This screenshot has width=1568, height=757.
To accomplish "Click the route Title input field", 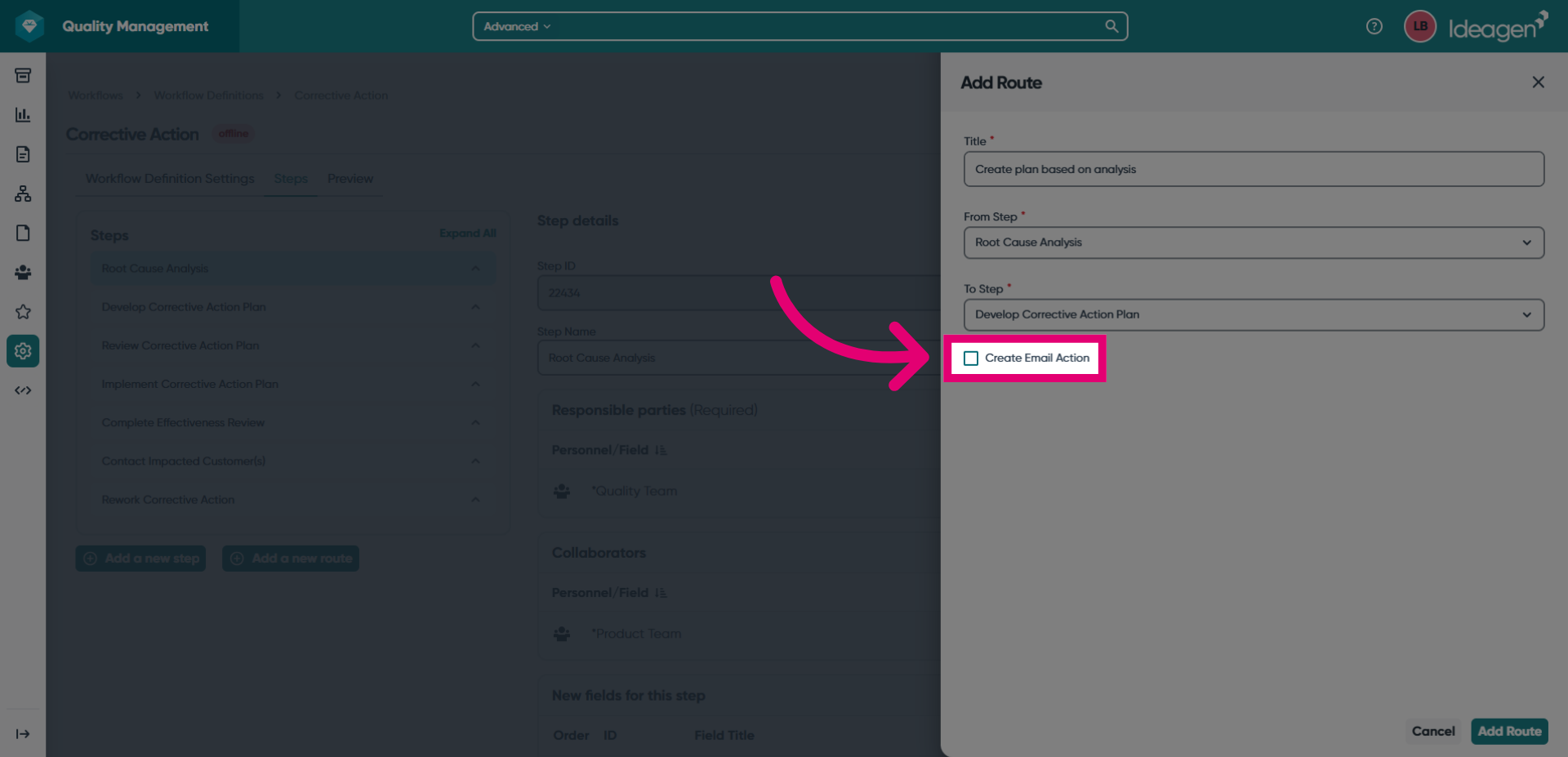I will 1254,169.
